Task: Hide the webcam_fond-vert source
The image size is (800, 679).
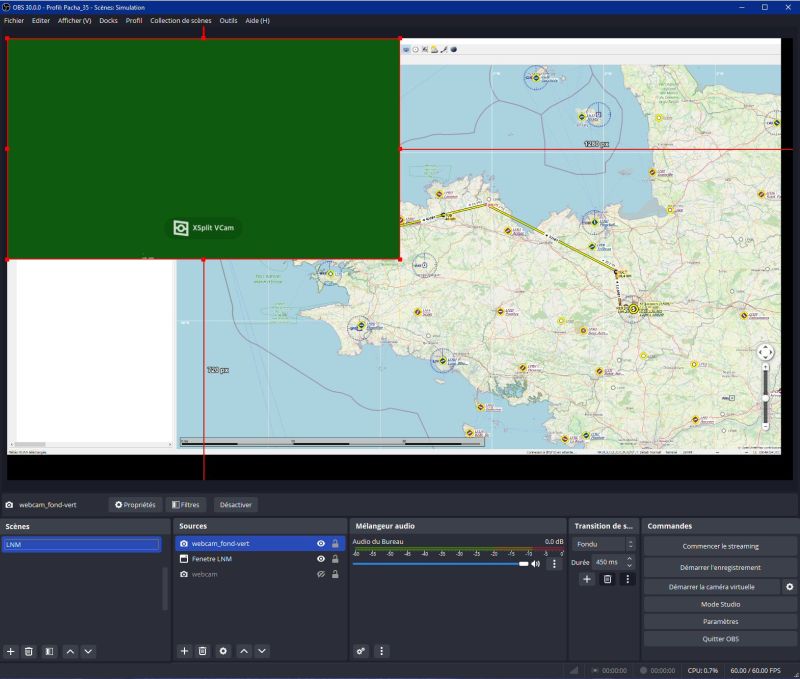Action: coord(321,543)
